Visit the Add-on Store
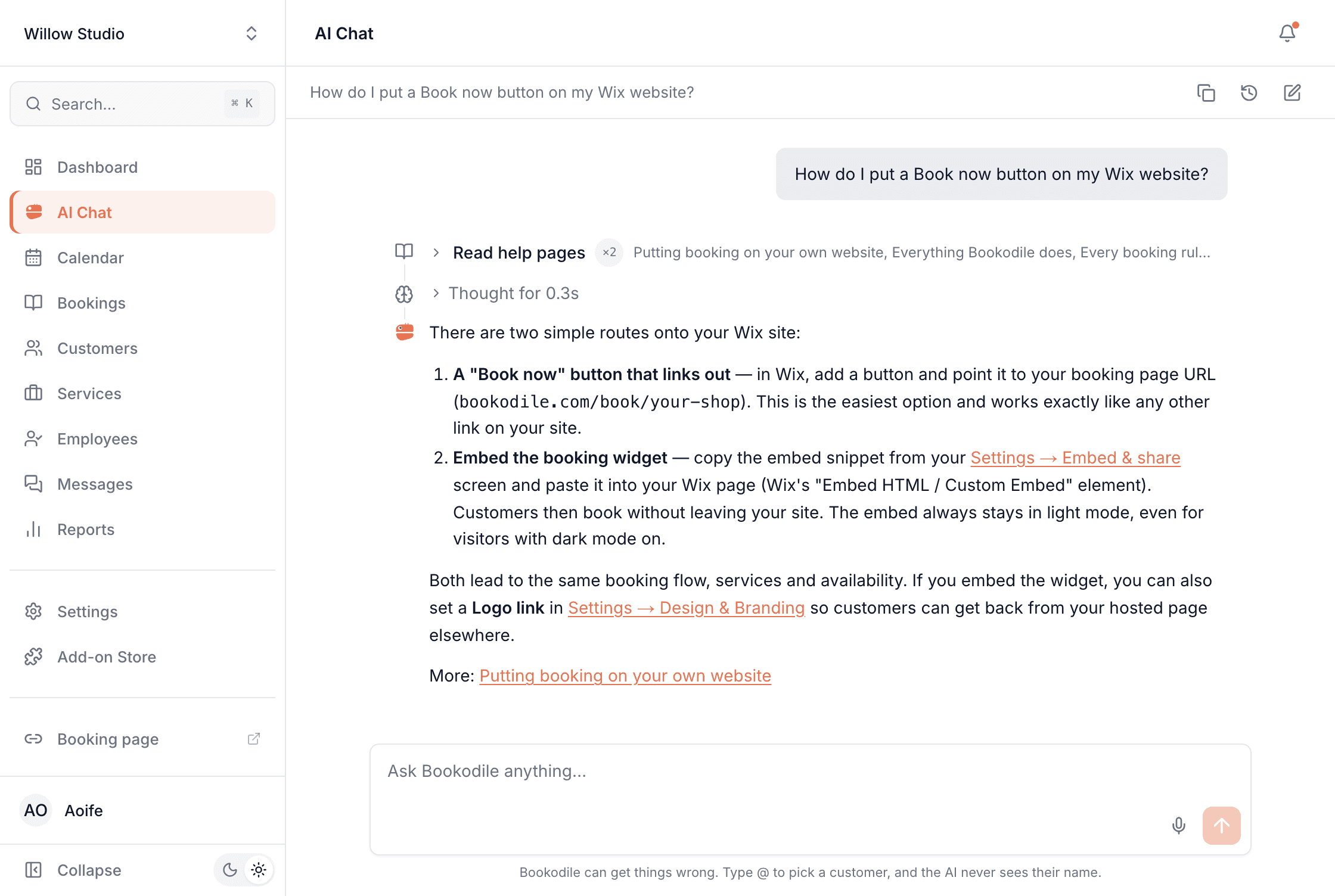 (142, 657)
